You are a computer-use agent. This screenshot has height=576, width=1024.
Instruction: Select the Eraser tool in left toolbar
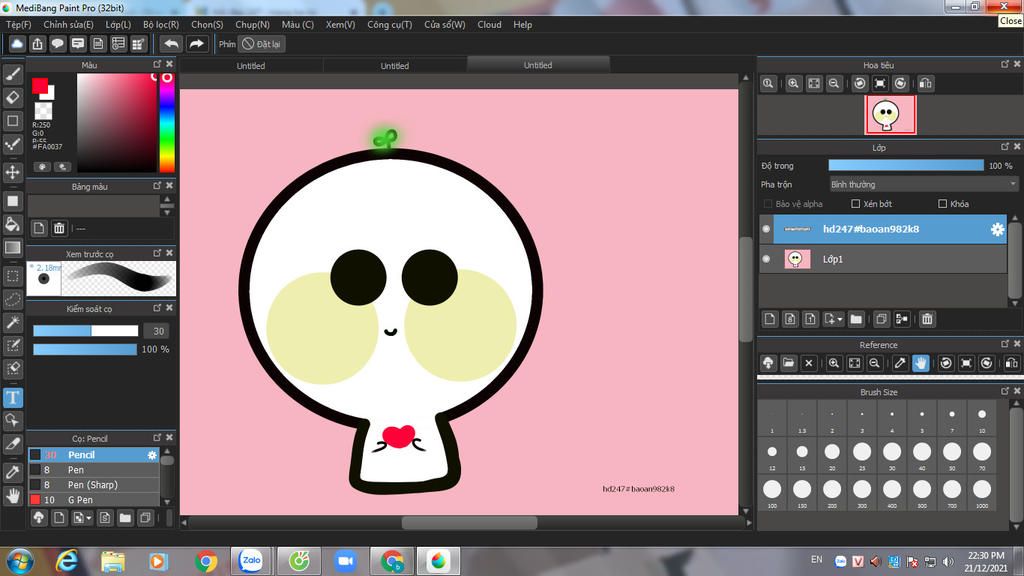13,97
